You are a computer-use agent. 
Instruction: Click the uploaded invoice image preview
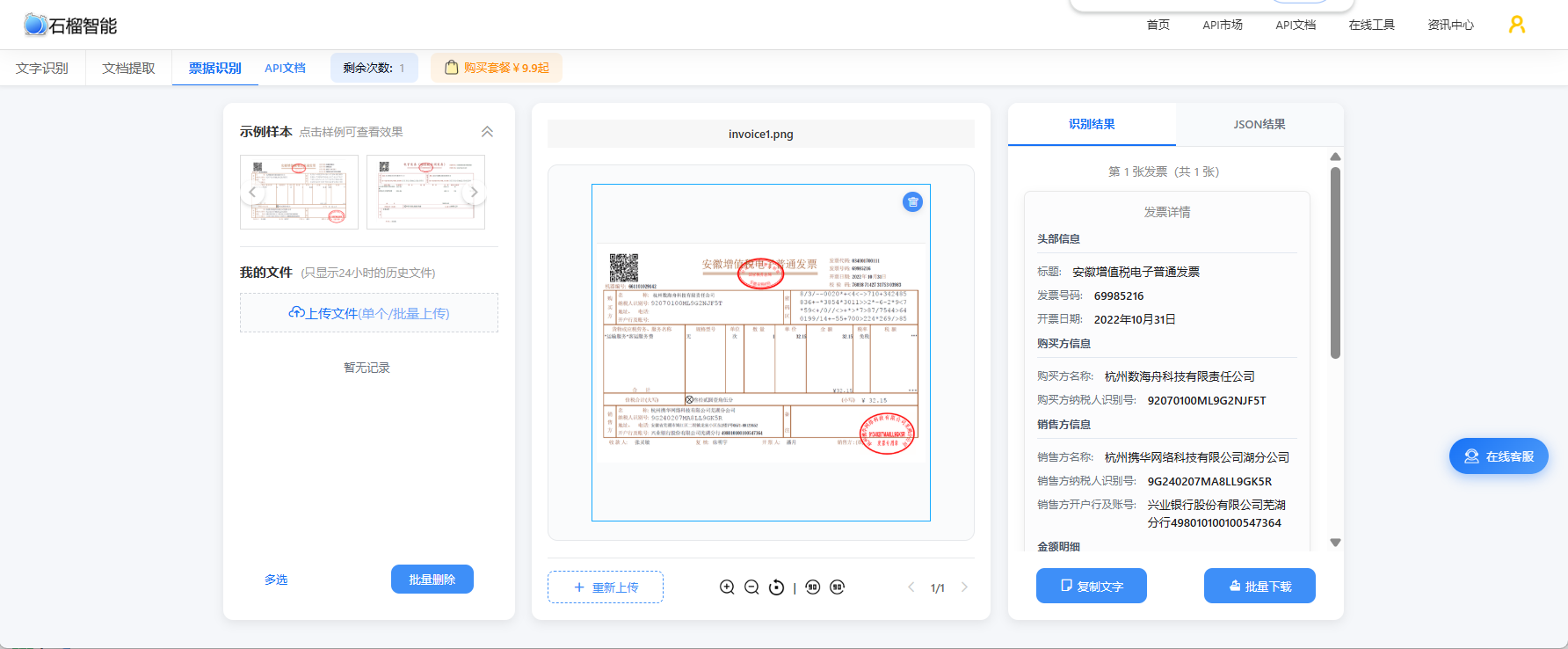pos(761,353)
